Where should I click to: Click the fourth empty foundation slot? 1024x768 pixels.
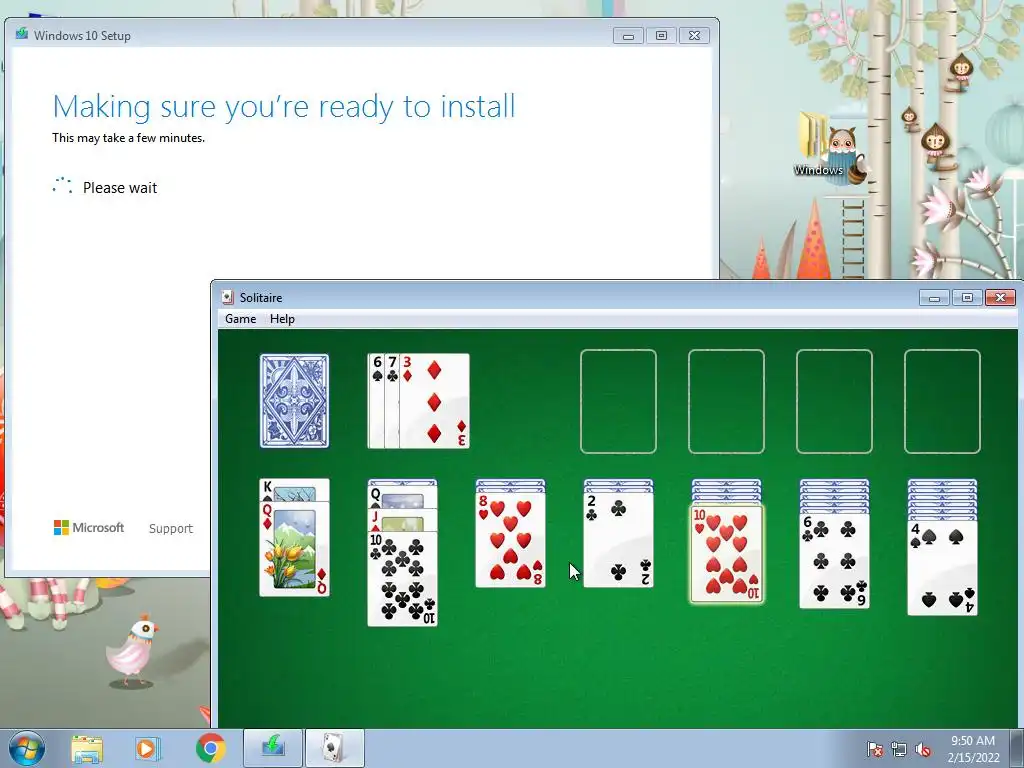click(942, 401)
